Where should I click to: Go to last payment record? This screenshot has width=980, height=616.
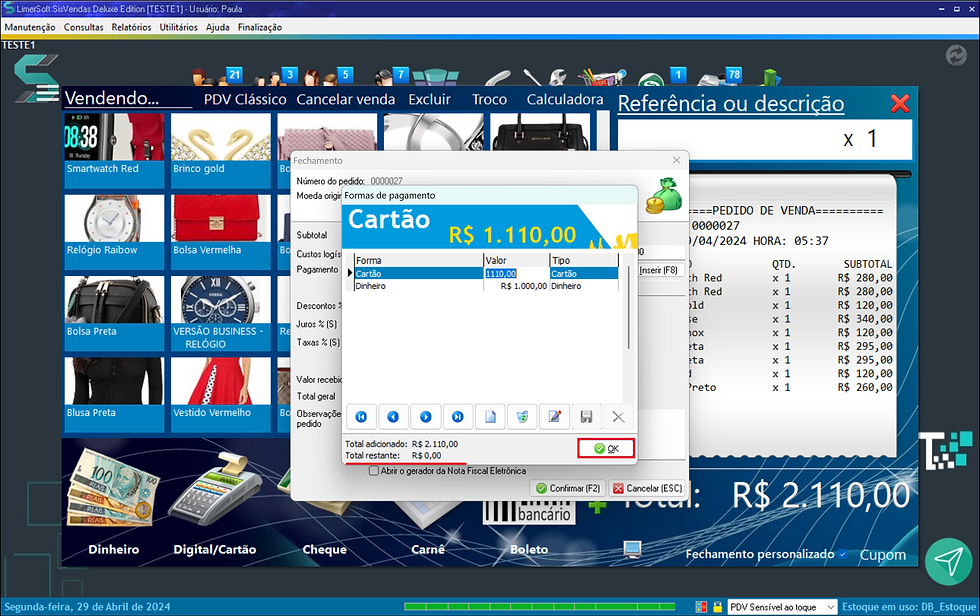458,417
